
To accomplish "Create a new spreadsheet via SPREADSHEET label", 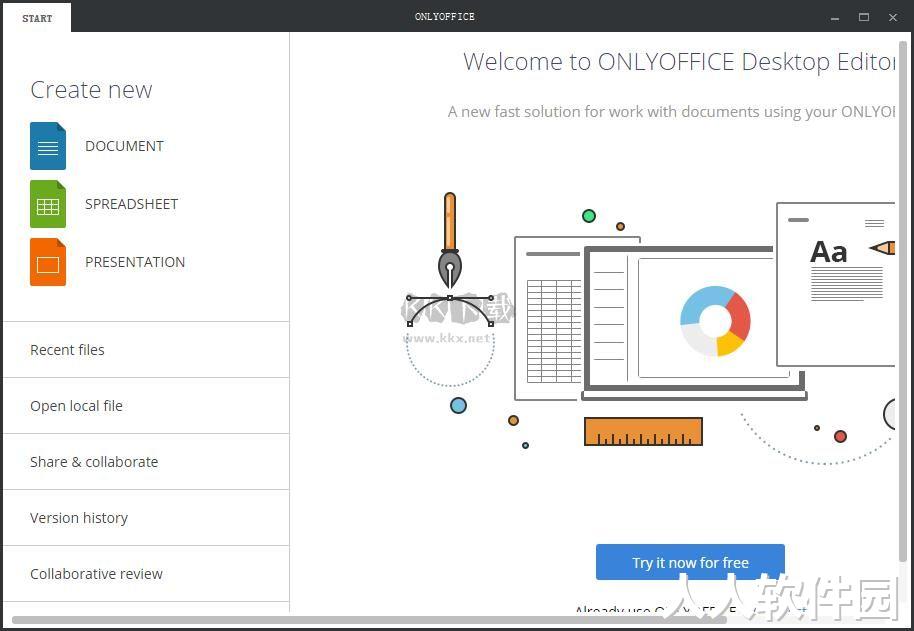I will coord(131,204).
